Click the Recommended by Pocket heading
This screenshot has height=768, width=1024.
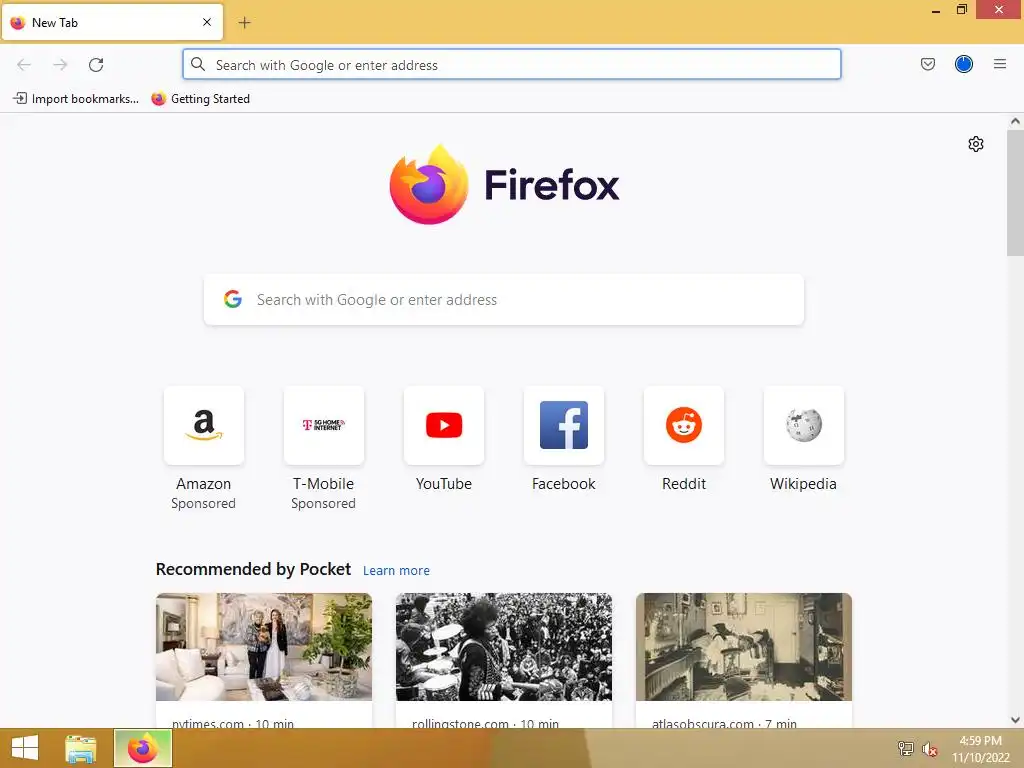(253, 569)
